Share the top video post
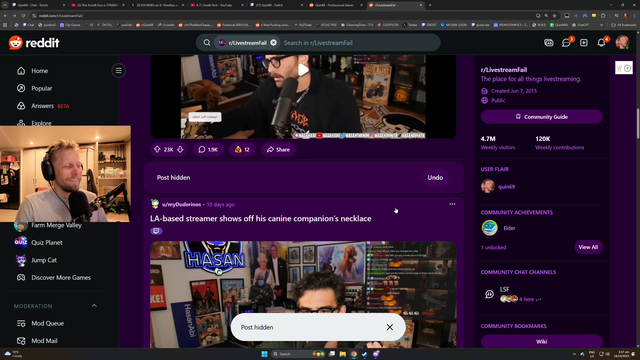Image resolution: width=640 pixels, height=360 pixels. click(278, 149)
